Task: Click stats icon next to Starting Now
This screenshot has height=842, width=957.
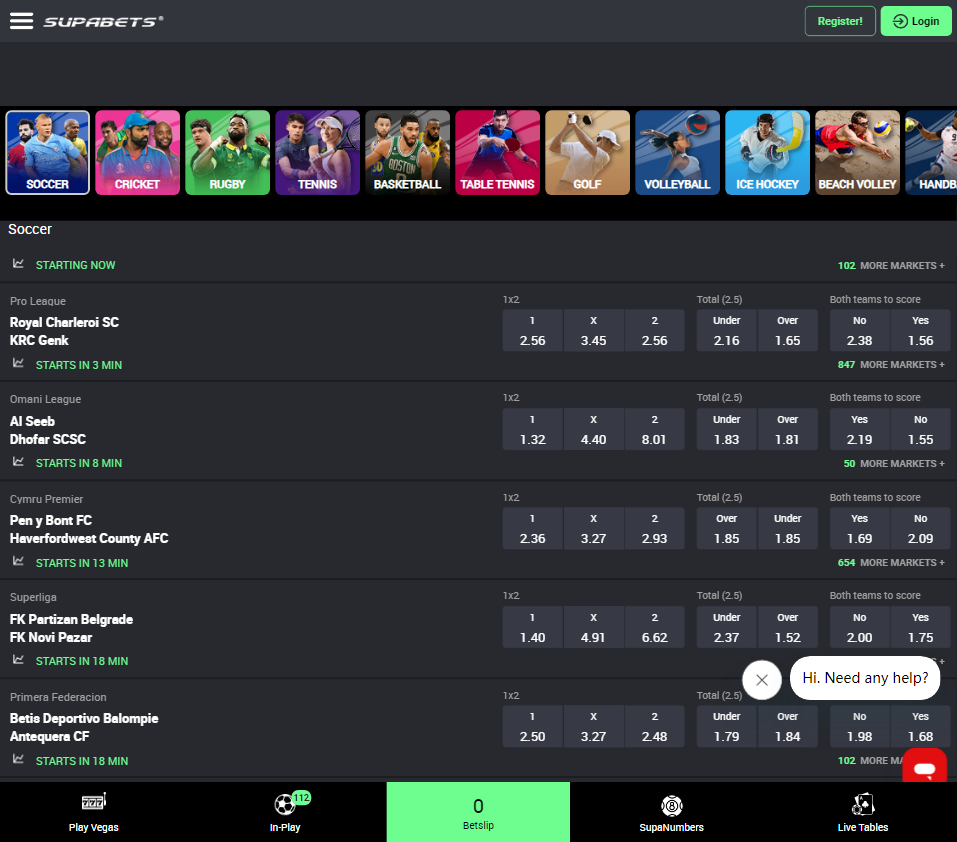Action: click(x=18, y=264)
